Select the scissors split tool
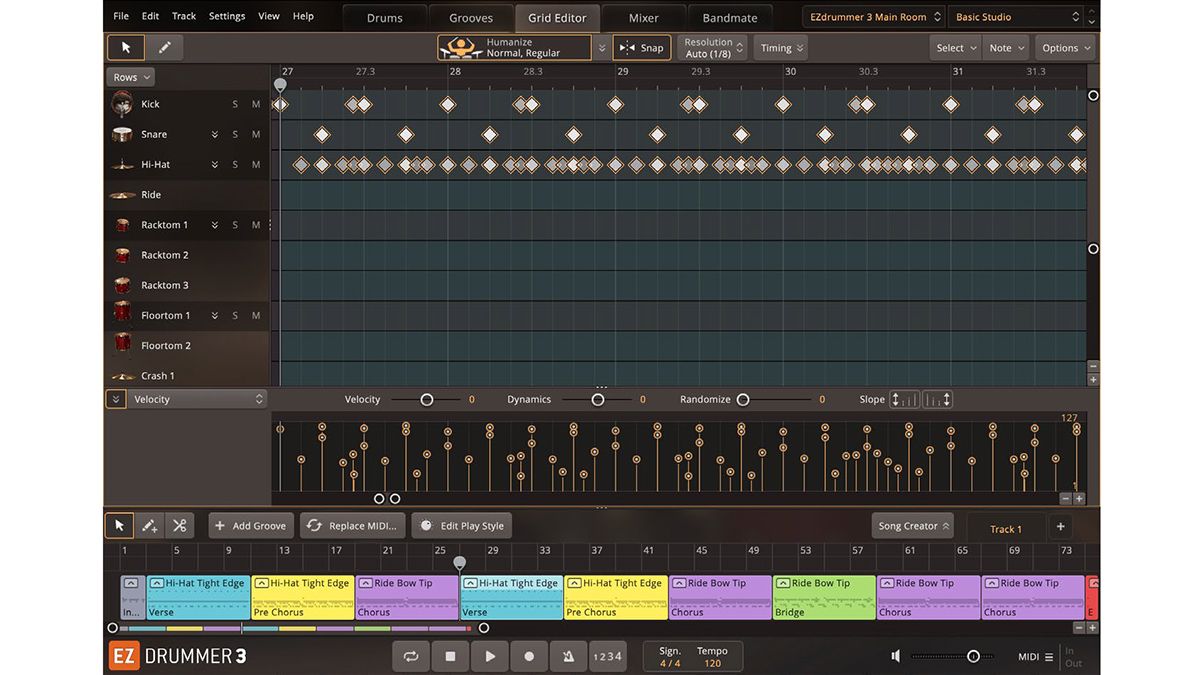The image size is (1200, 675). (179, 525)
